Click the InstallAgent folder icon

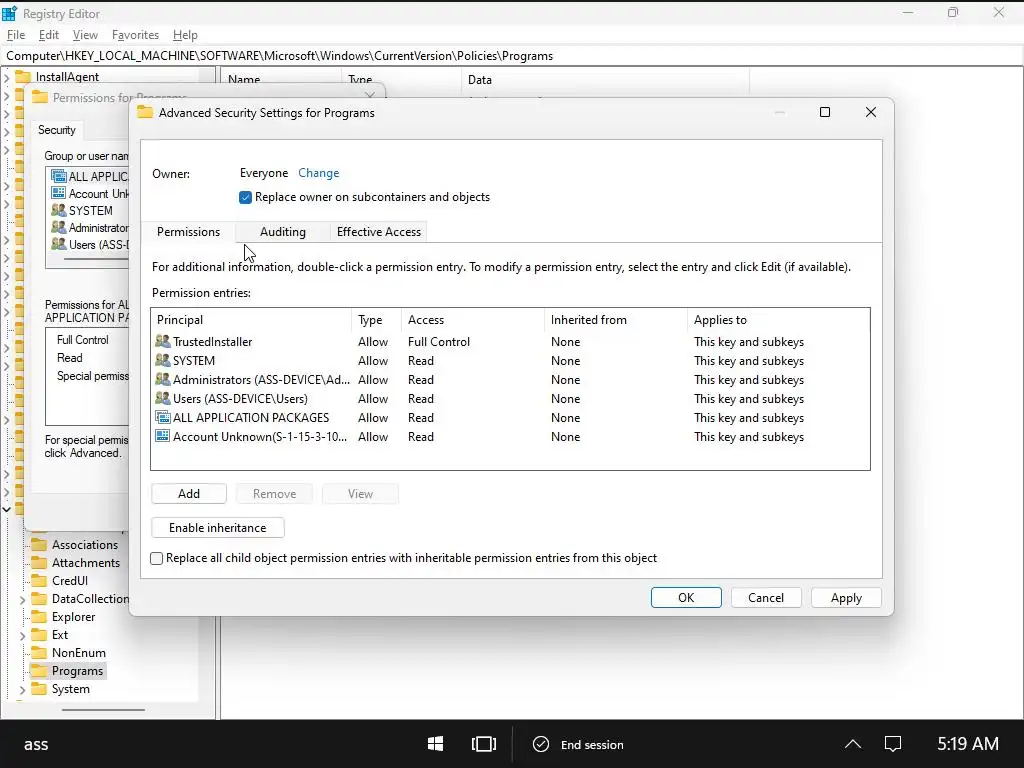tap(23, 76)
